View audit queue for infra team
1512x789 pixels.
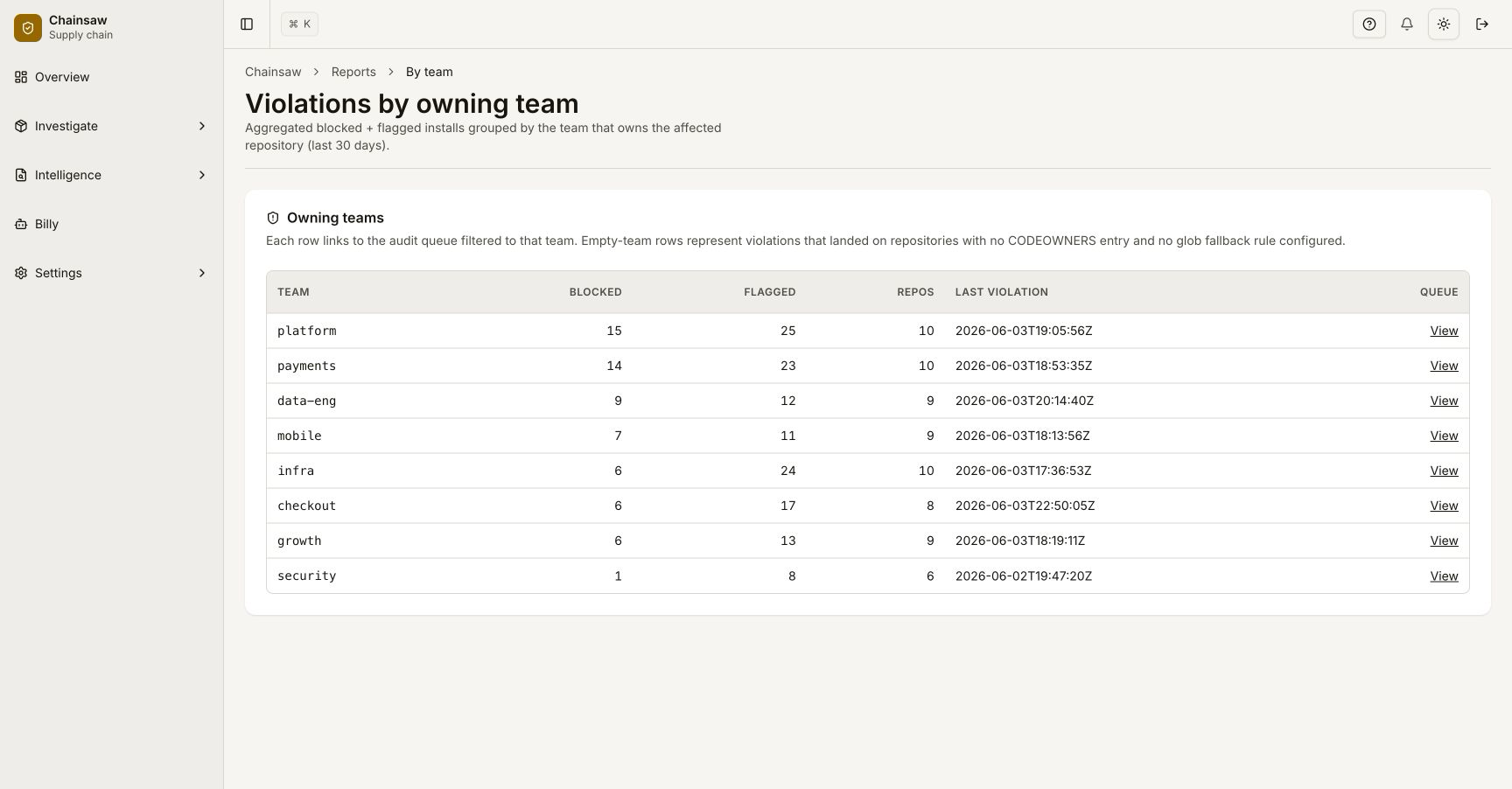pyautogui.click(x=1444, y=471)
